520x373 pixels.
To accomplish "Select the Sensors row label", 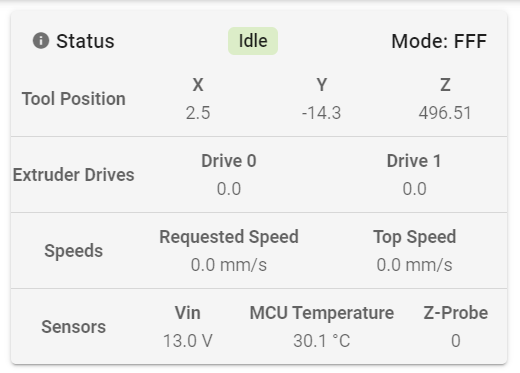I will (74, 327).
